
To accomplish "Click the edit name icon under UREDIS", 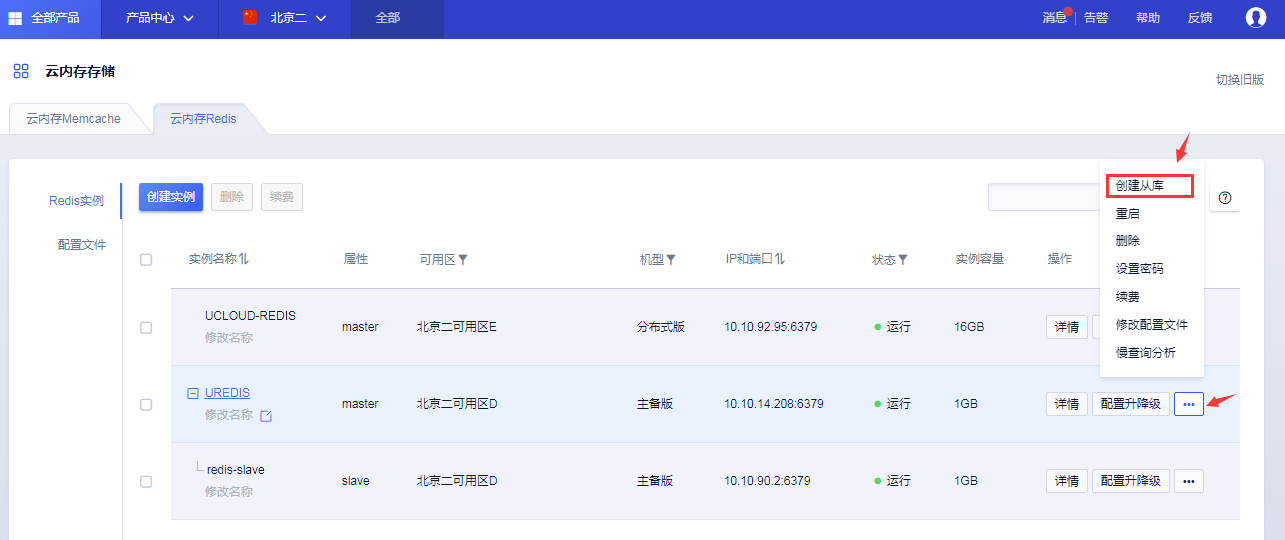I will pyautogui.click(x=266, y=416).
